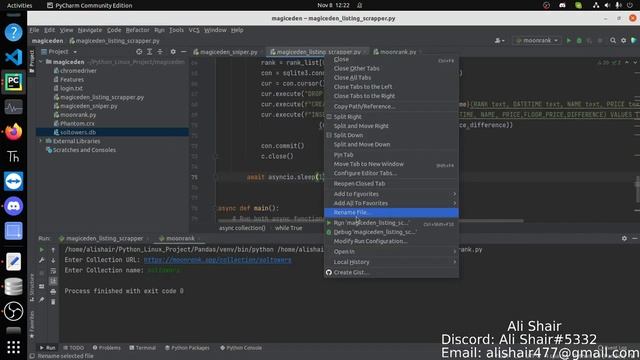The width and height of the screenshot is (640, 360).
Task: Click the print icon in Run panel
Action: point(53,291)
